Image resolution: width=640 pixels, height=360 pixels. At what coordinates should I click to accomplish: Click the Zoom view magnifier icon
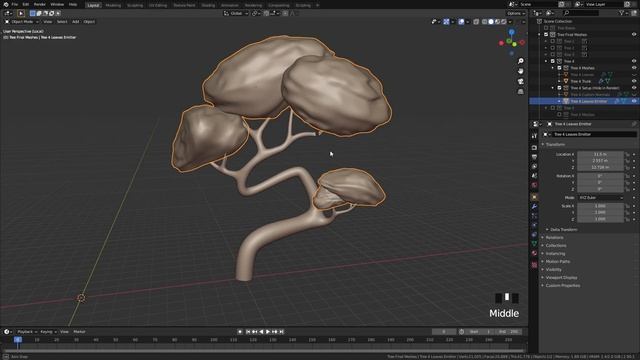click(x=521, y=61)
